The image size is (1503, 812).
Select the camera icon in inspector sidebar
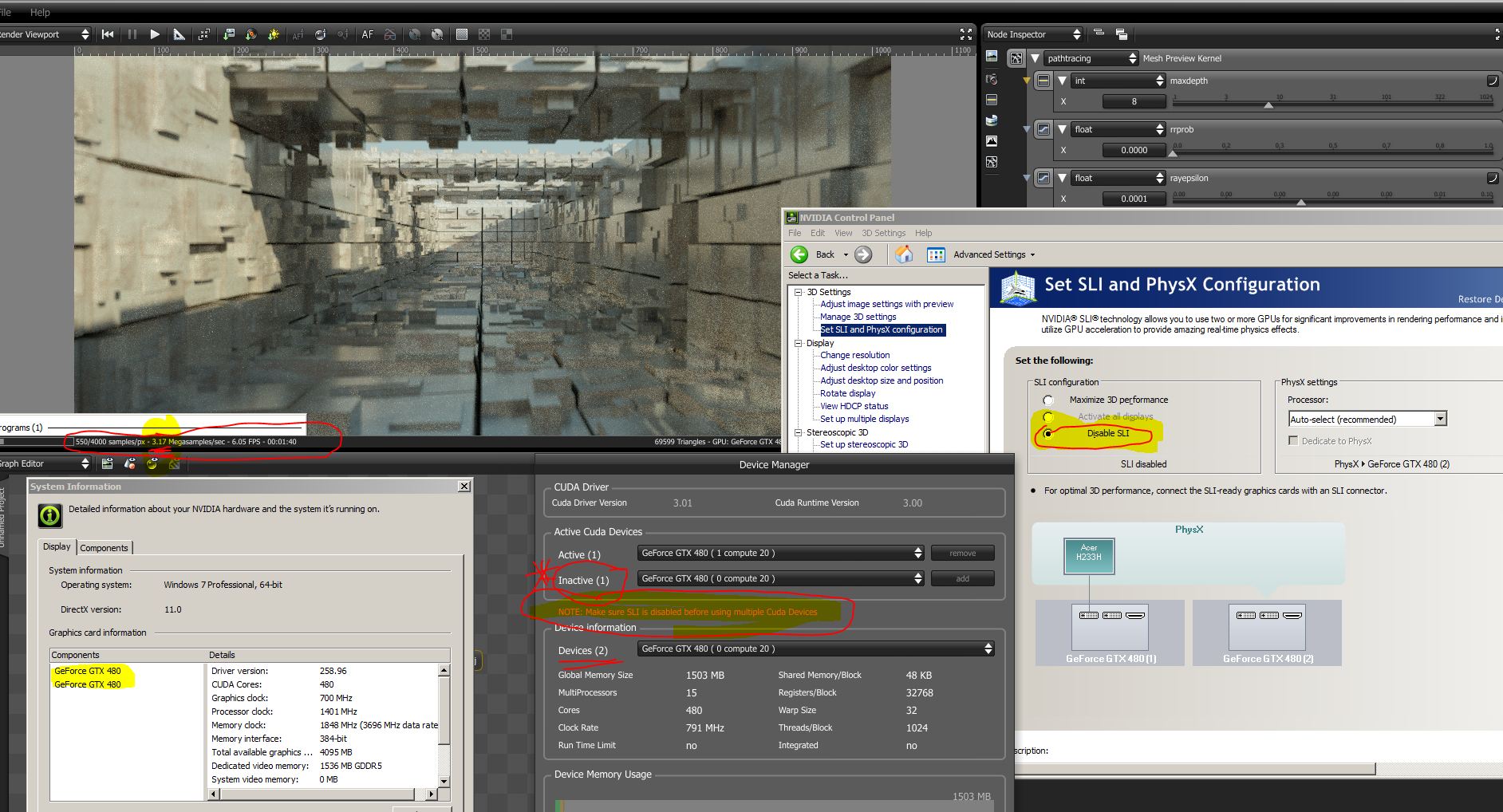[x=992, y=79]
